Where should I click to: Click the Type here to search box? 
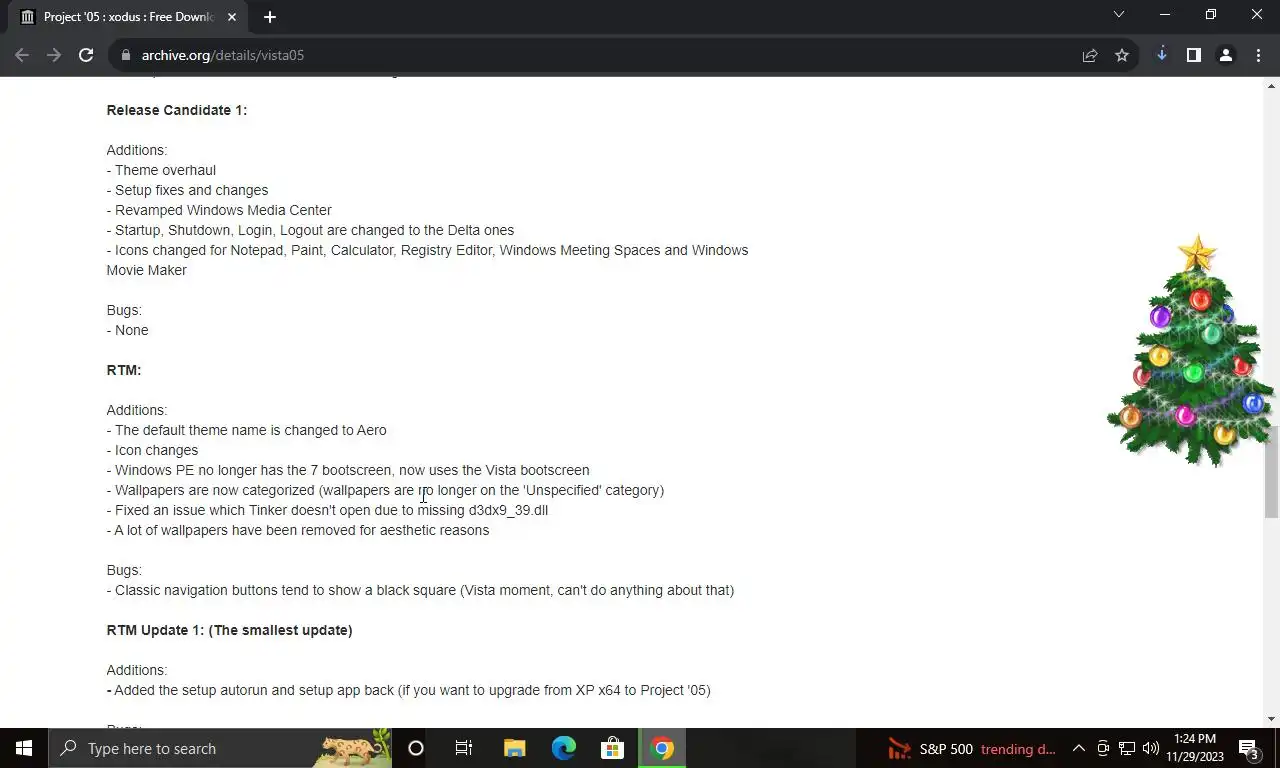point(222,748)
